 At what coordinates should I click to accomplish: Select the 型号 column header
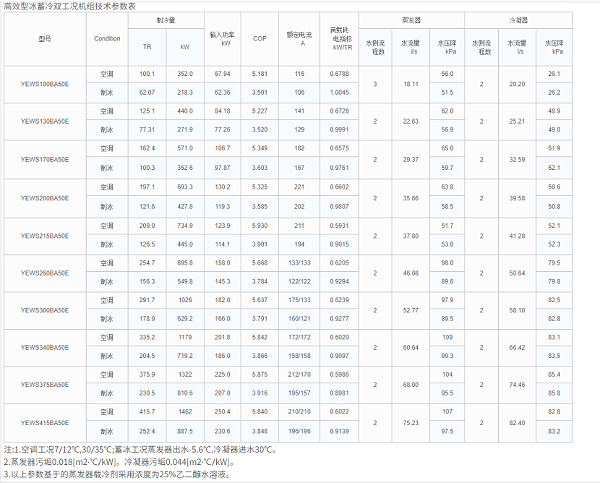pos(45,39)
